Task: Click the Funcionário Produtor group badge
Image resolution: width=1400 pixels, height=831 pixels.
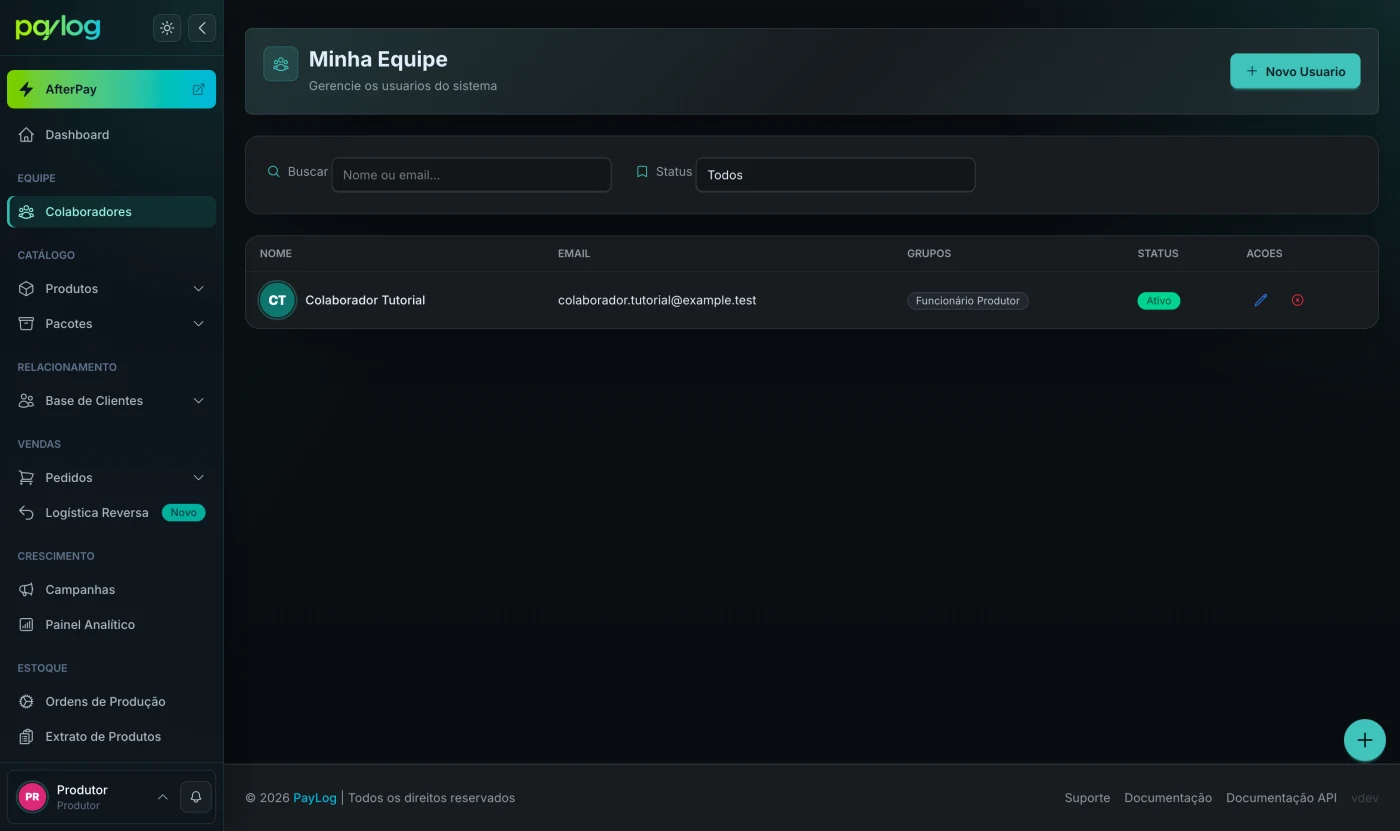Action: [968, 300]
